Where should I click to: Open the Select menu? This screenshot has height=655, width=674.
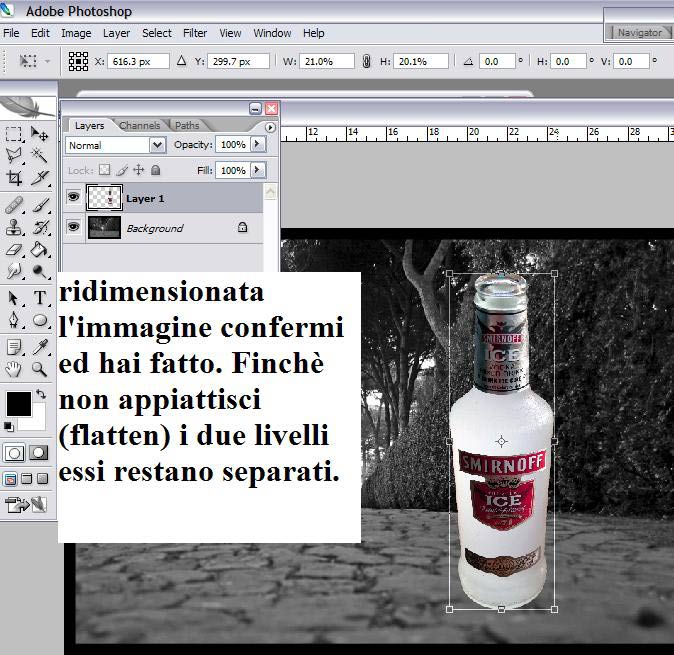coord(157,33)
